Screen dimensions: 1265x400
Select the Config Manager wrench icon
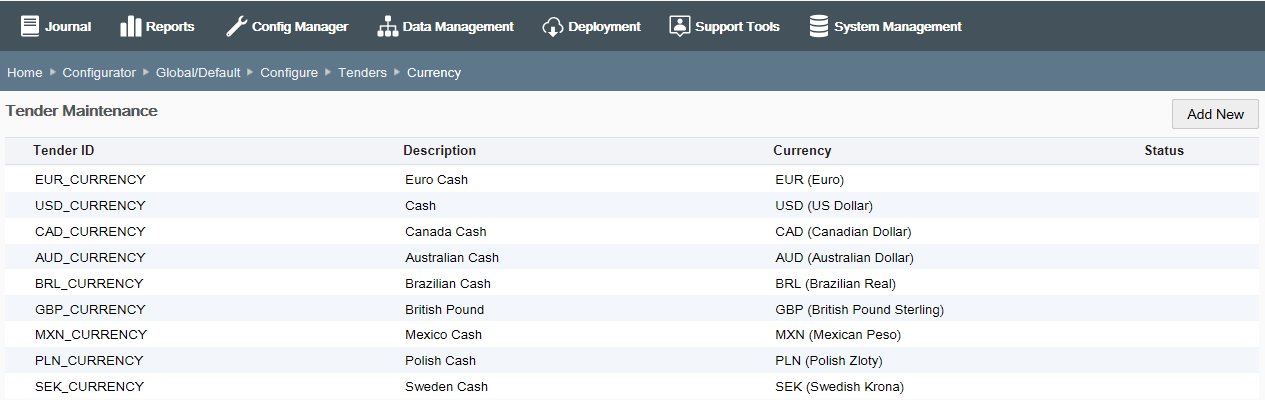click(x=236, y=26)
